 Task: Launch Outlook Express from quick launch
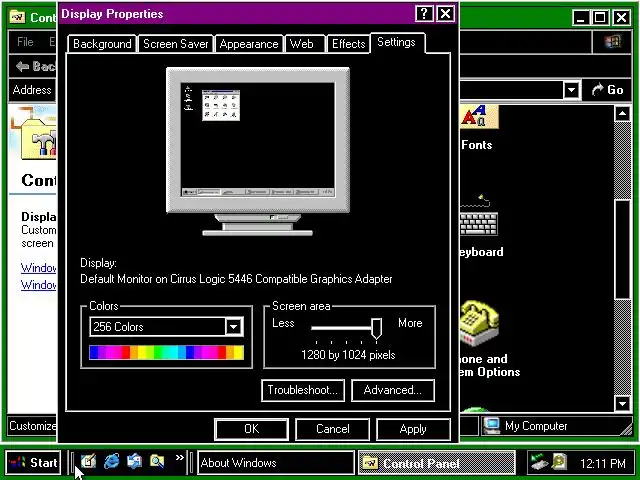point(134,461)
